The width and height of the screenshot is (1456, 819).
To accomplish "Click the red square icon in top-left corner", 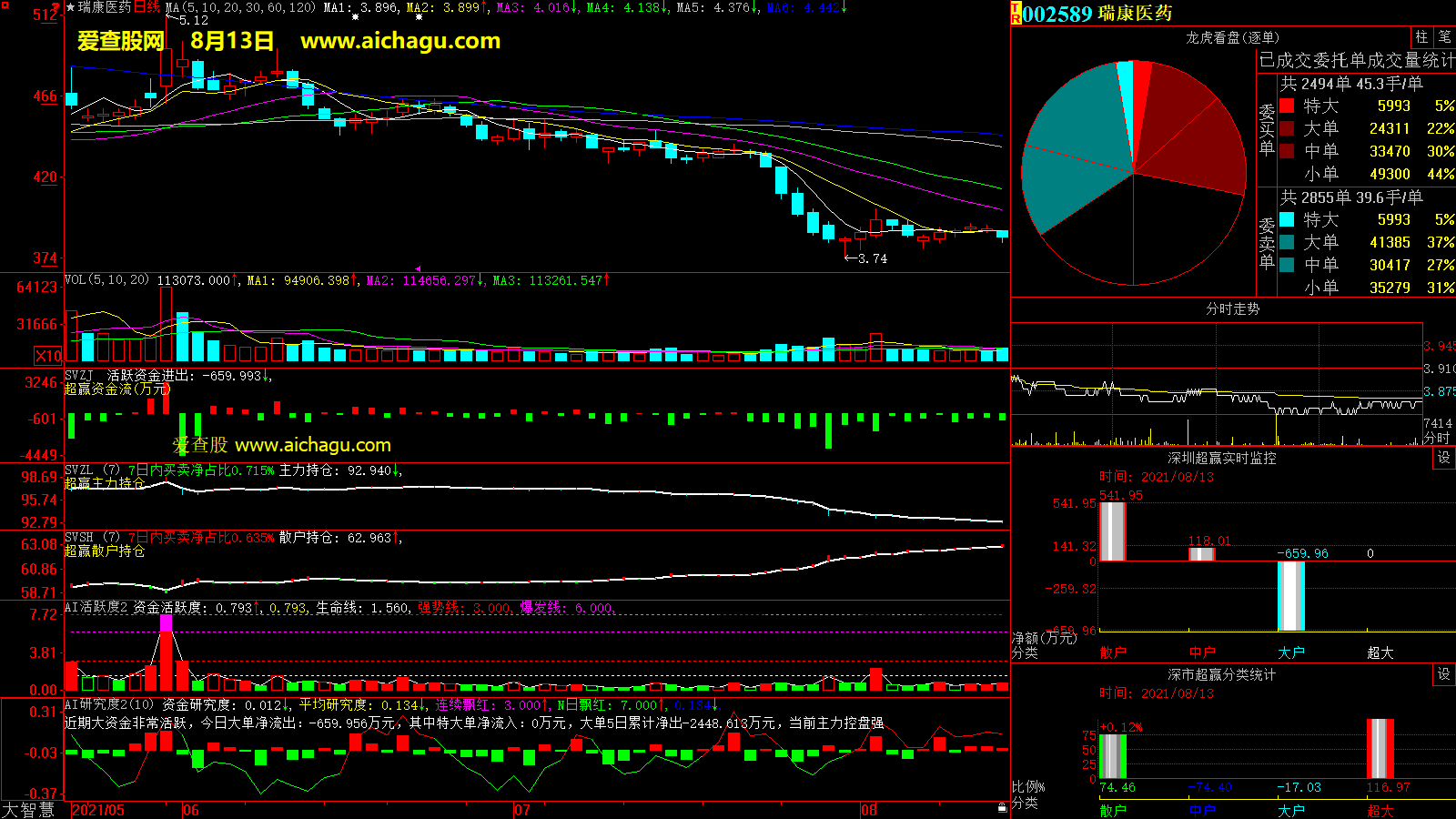I will pos(5,5).
